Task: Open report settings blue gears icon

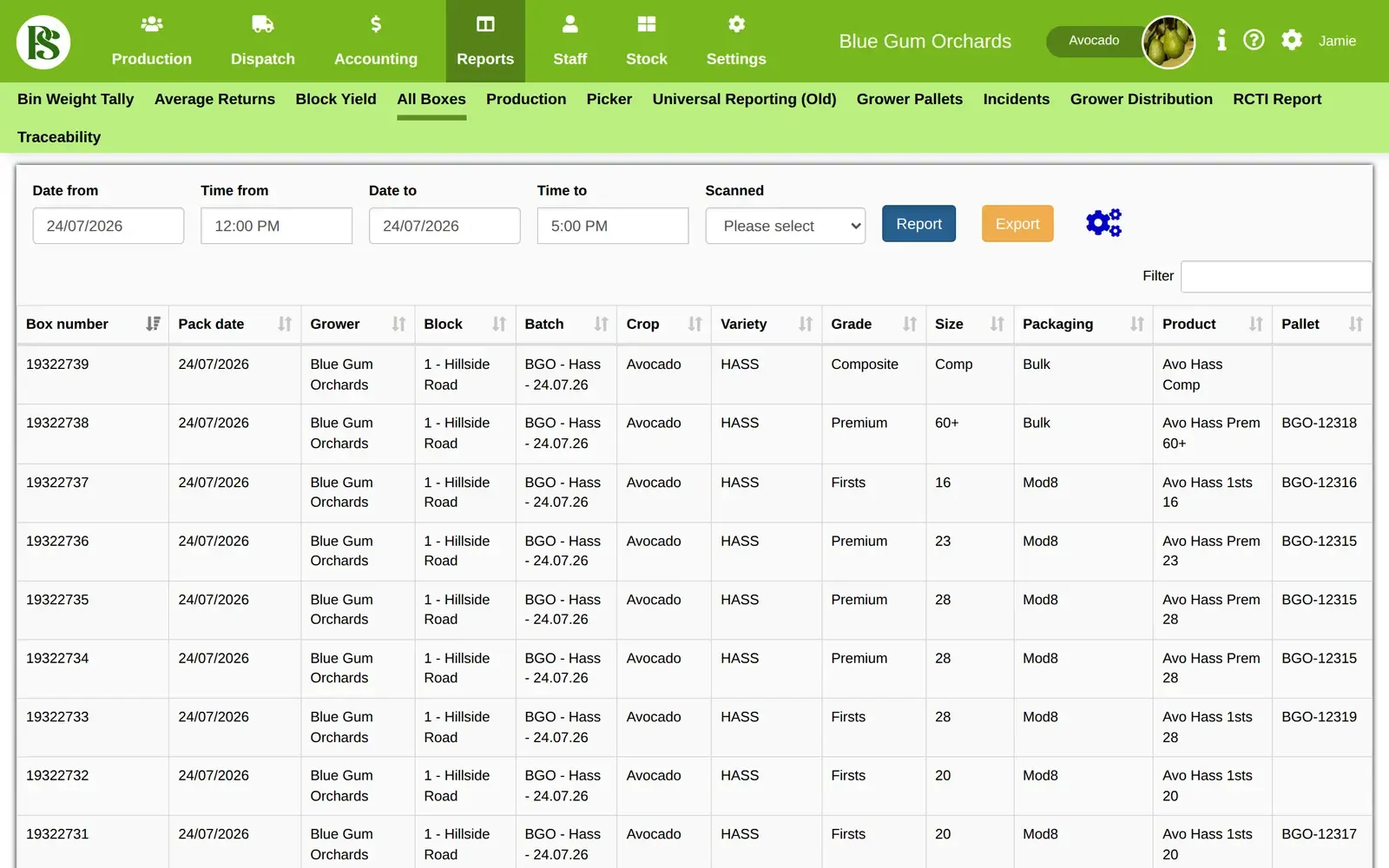Action: [1103, 223]
